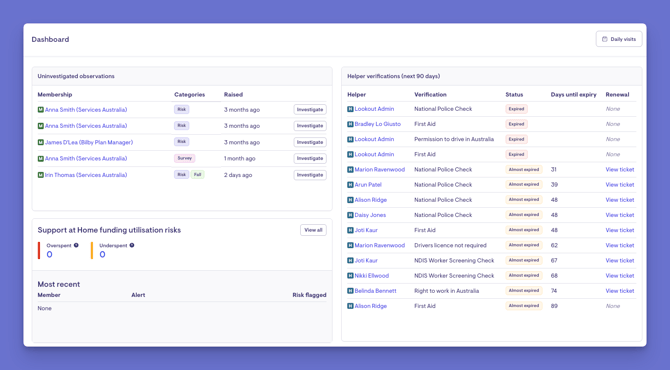
Task: Click helper icon beside Daisy Jones
Action: [350, 215]
